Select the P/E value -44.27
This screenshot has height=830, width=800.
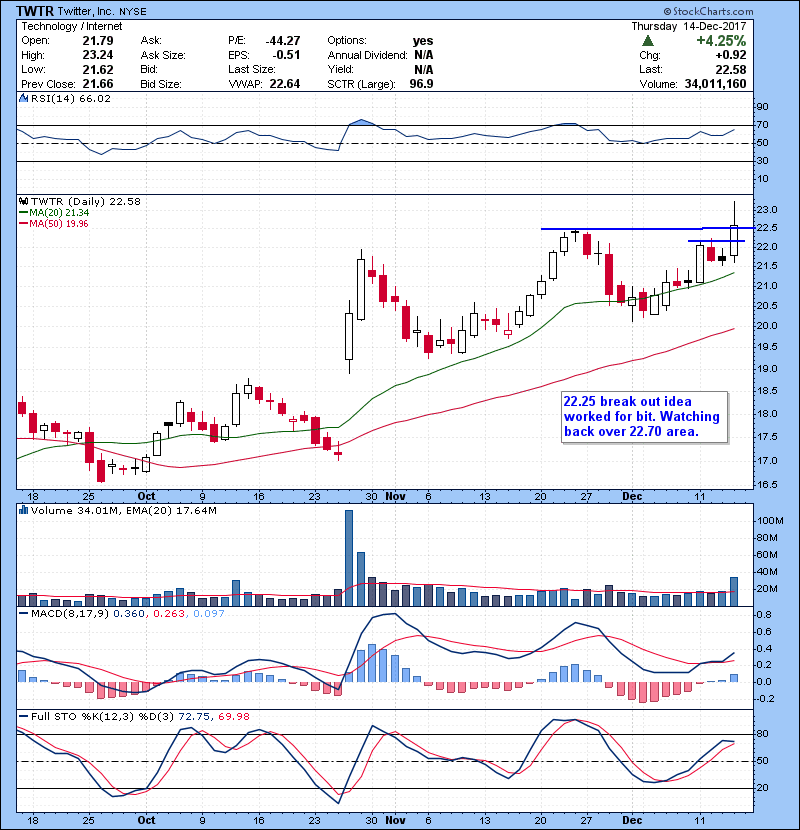(x=283, y=41)
